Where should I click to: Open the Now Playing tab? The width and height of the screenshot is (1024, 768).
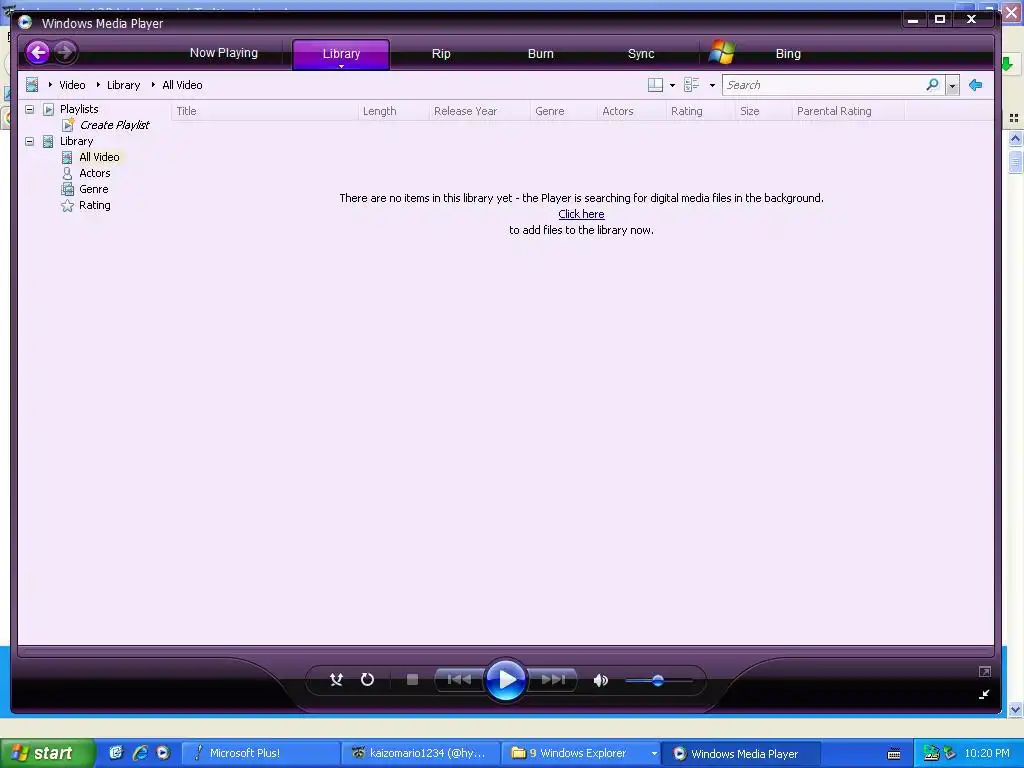point(223,53)
